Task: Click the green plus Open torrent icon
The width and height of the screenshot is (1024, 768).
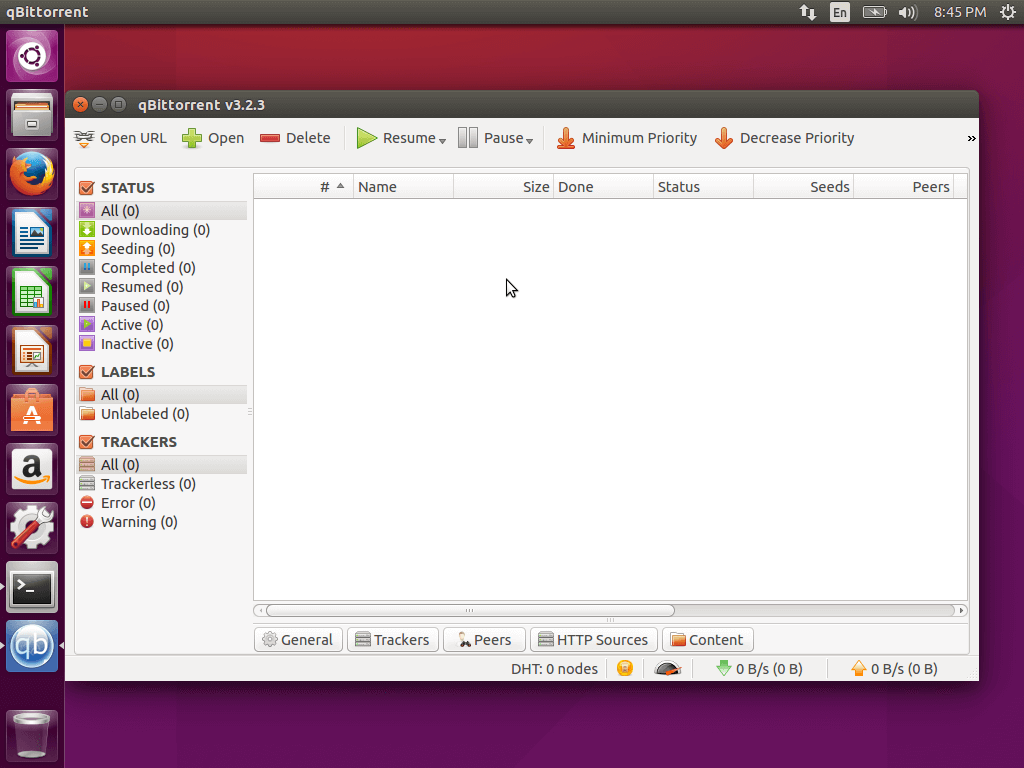Action: coord(192,138)
